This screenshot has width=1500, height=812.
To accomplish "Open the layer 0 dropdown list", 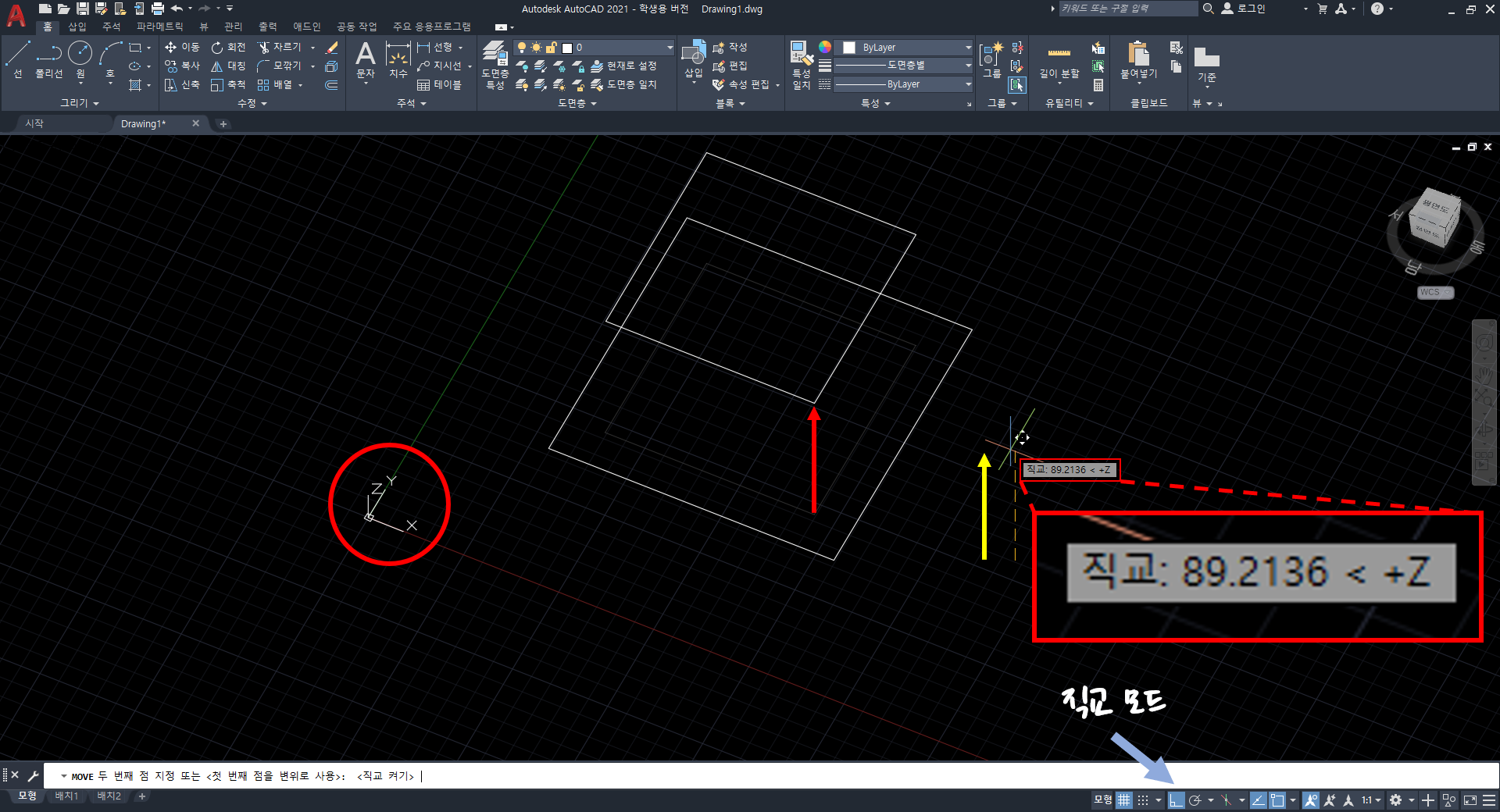I will point(670,48).
